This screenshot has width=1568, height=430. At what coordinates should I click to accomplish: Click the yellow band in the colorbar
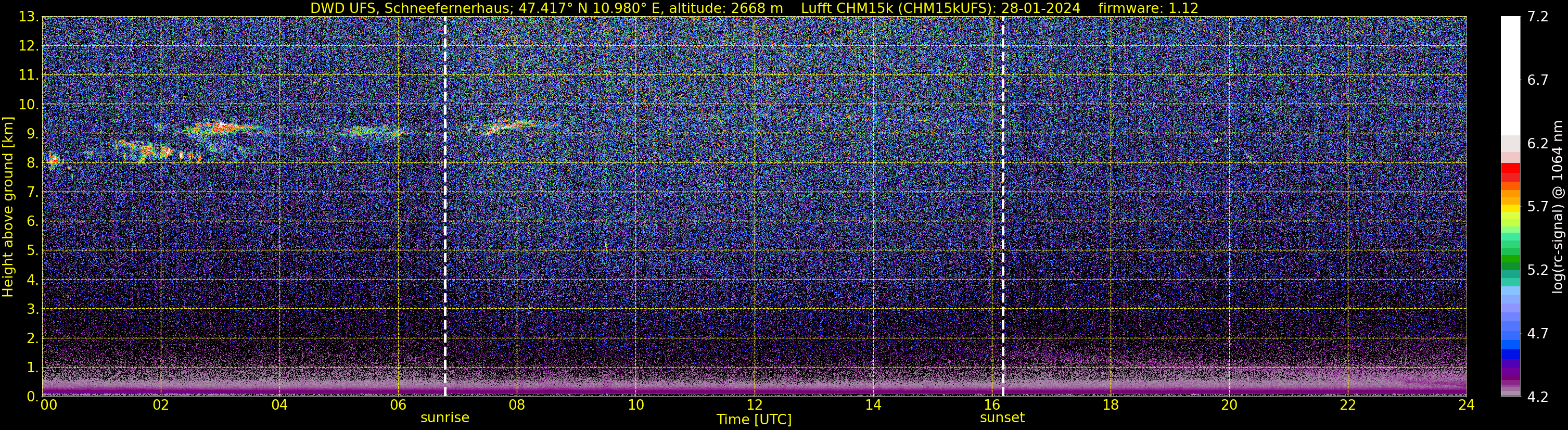pos(1510,209)
